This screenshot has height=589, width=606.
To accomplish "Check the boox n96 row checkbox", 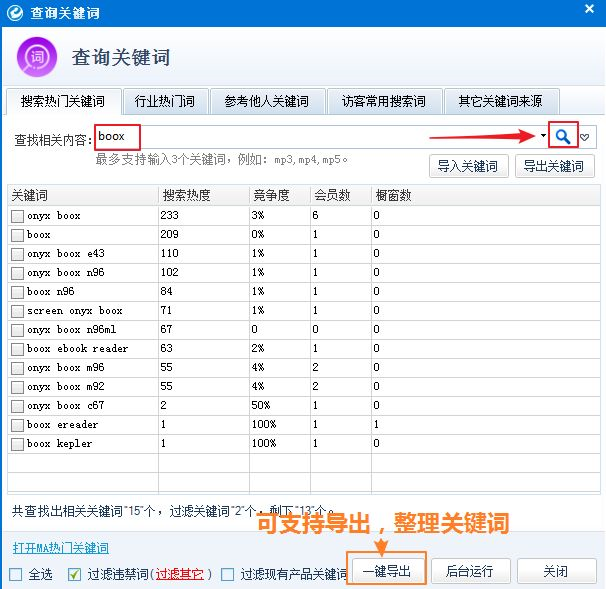I will (17, 292).
